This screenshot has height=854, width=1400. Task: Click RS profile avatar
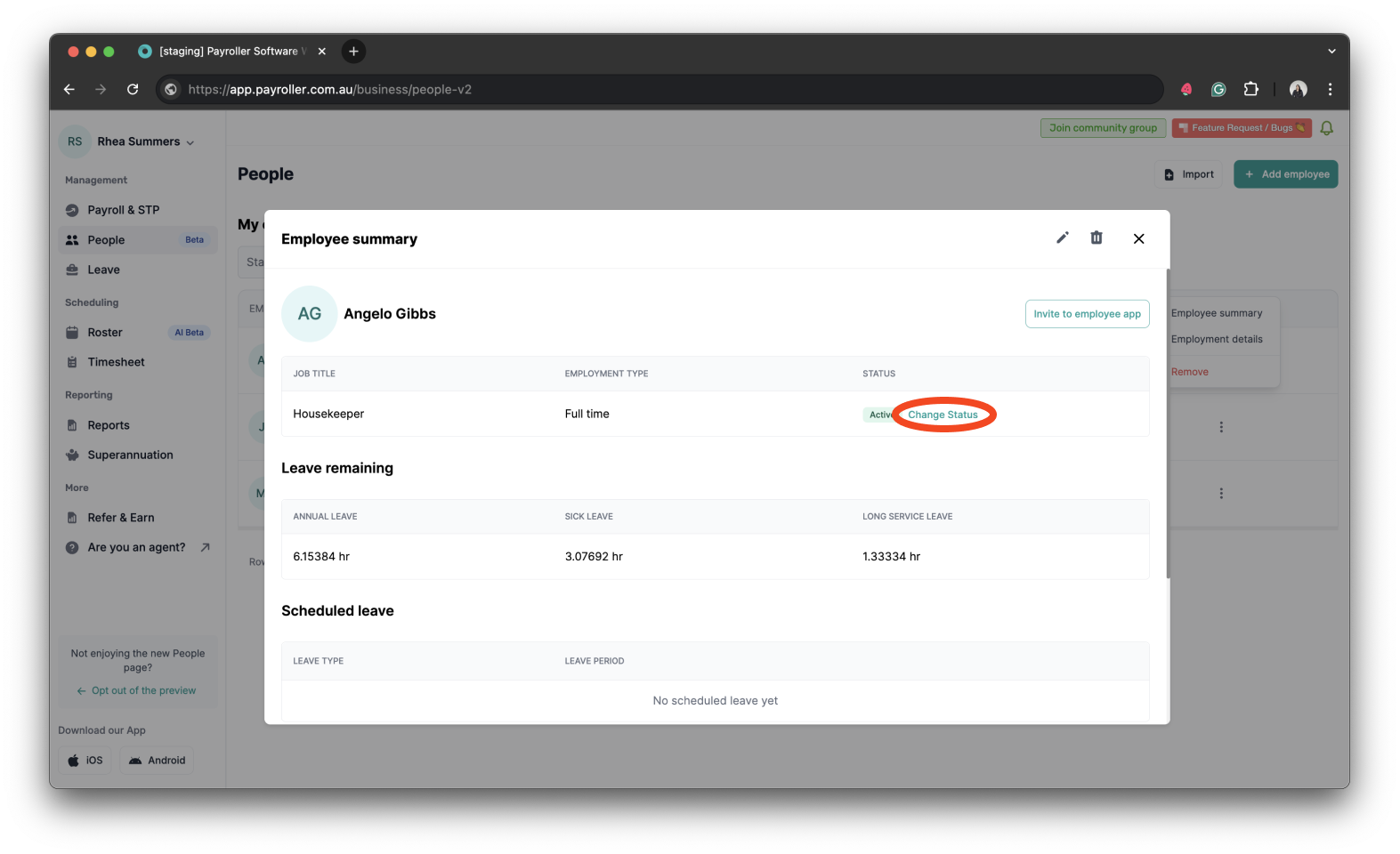point(75,141)
